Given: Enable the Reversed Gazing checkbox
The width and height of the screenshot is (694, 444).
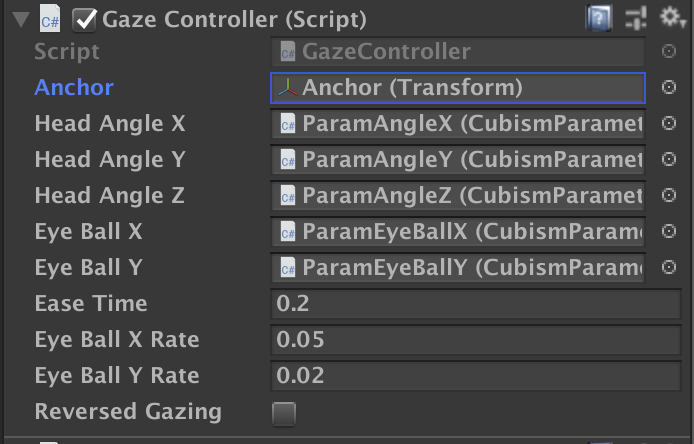Looking at the screenshot, I should 284,412.
